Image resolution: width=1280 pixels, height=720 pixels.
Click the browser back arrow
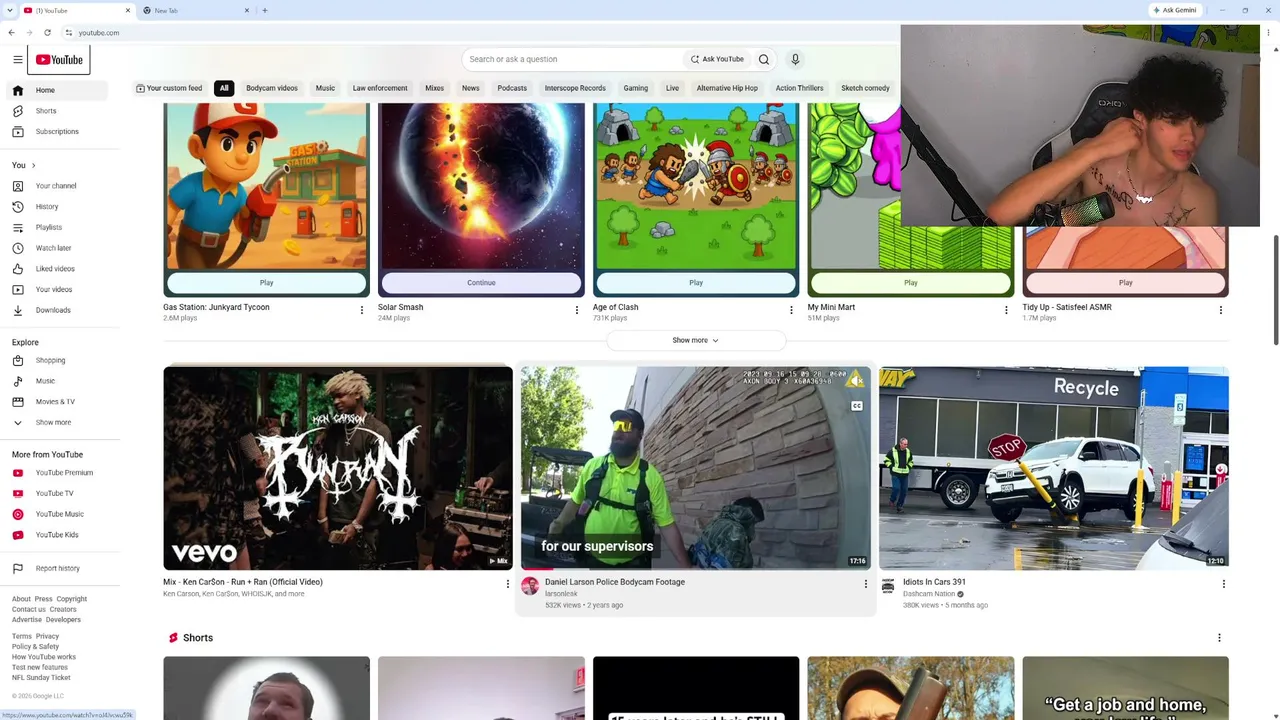click(x=11, y=33)
